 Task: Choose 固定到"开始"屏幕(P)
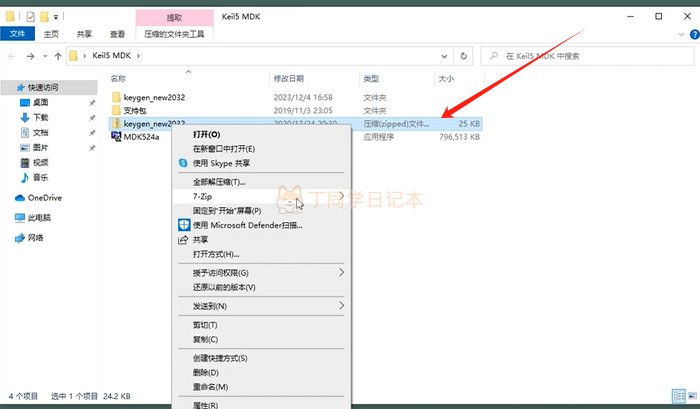tap(227, 210)
